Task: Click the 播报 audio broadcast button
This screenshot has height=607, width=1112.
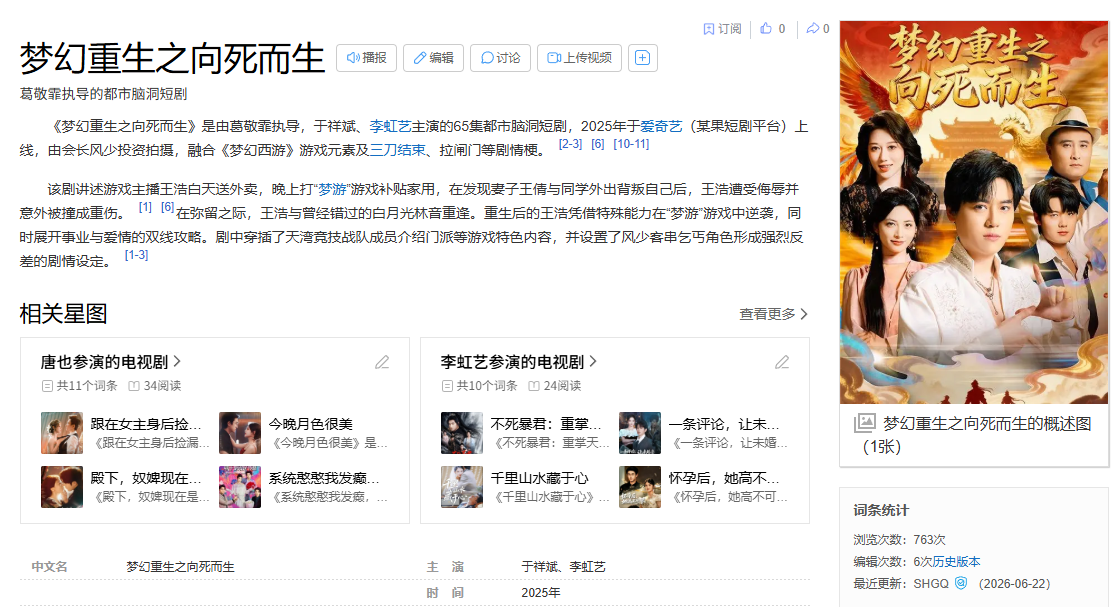Action: [x=366, y=58]
